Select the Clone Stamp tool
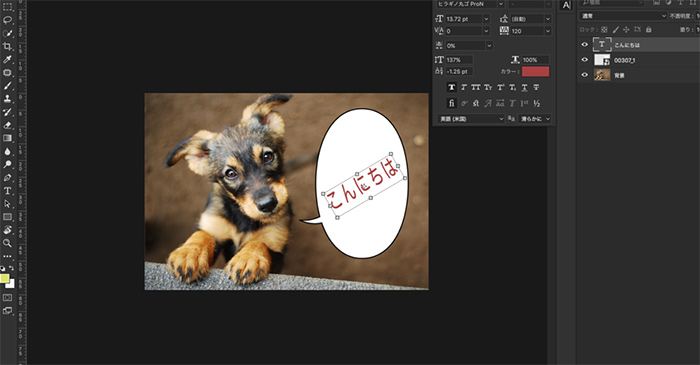The image size is (700, 365). (x=7, y=99)
